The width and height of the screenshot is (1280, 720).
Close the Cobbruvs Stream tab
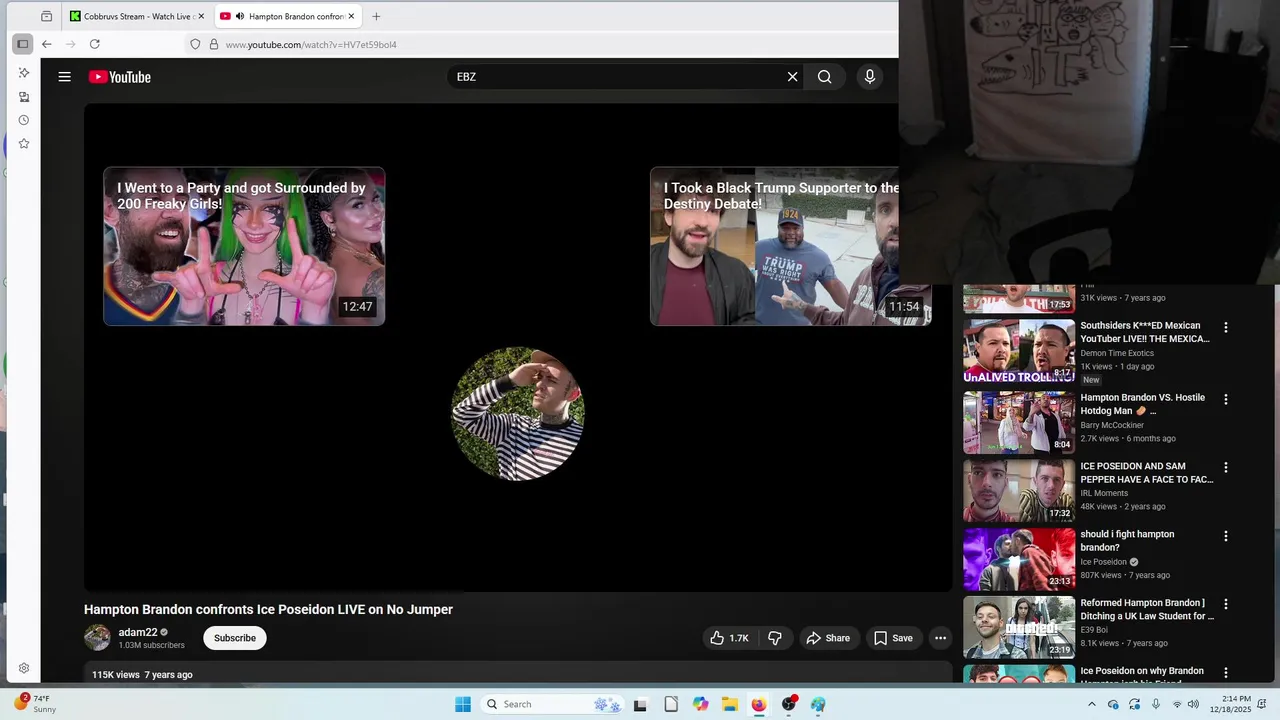coord(201,16)
